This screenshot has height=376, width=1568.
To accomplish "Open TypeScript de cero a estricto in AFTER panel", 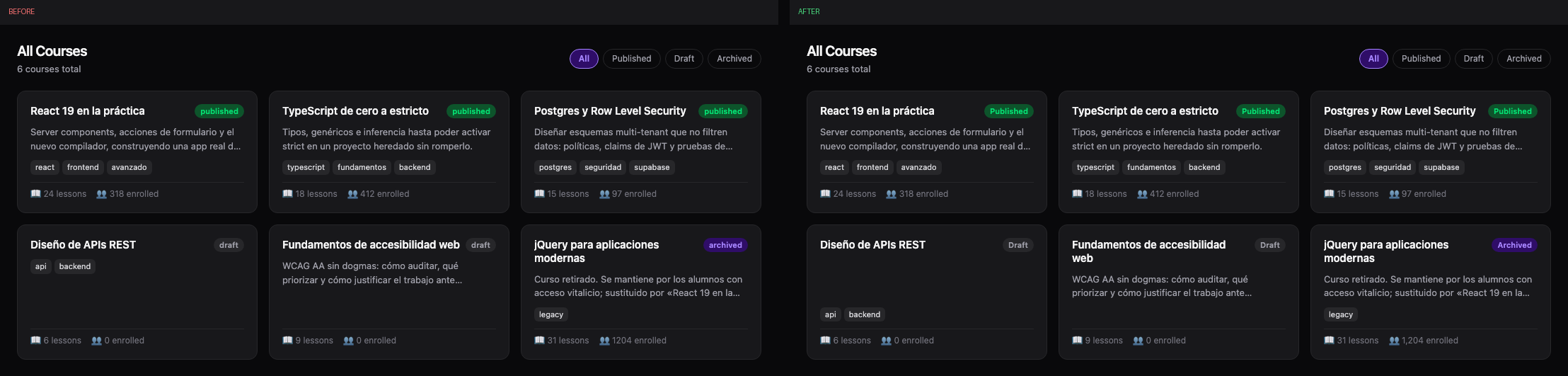I will click(1145, 111).
